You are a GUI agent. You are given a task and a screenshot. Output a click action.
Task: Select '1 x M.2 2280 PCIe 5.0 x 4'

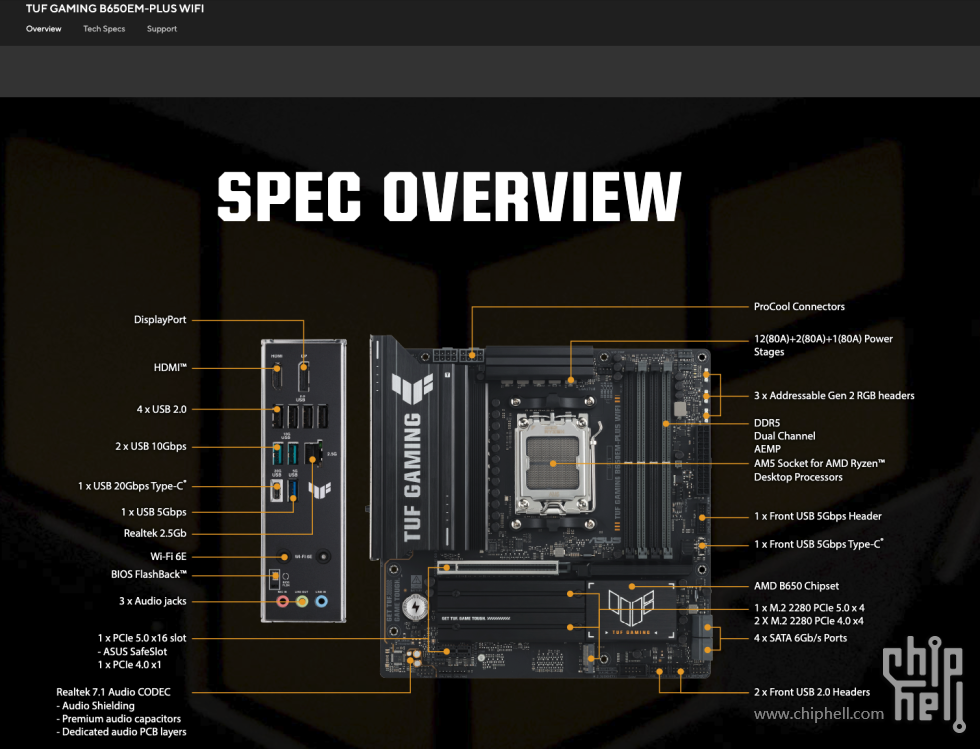809,608
